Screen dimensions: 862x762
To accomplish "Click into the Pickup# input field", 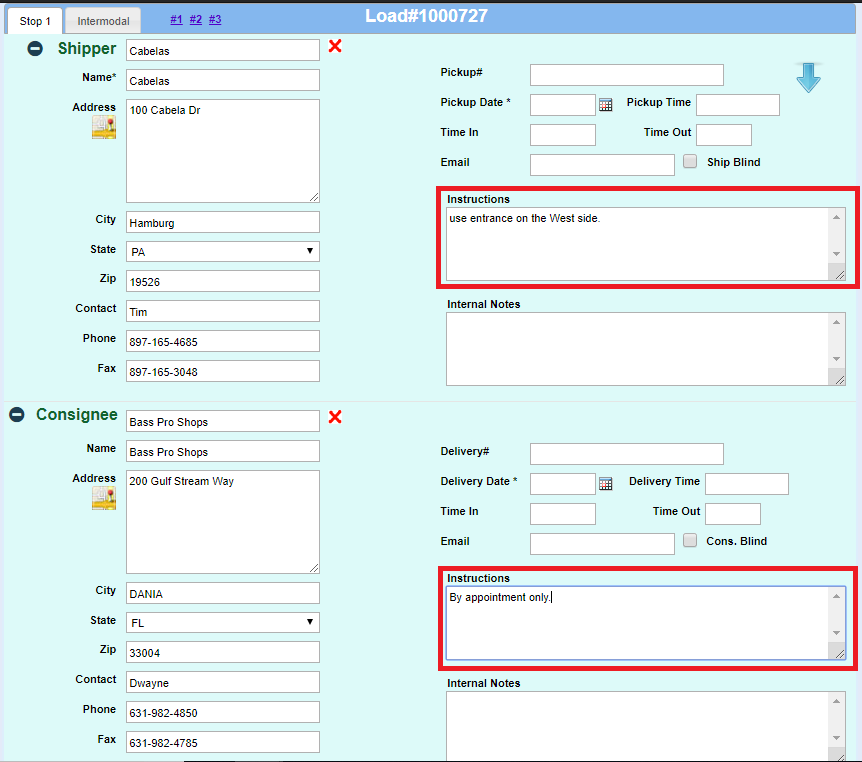I will (626, 75).
